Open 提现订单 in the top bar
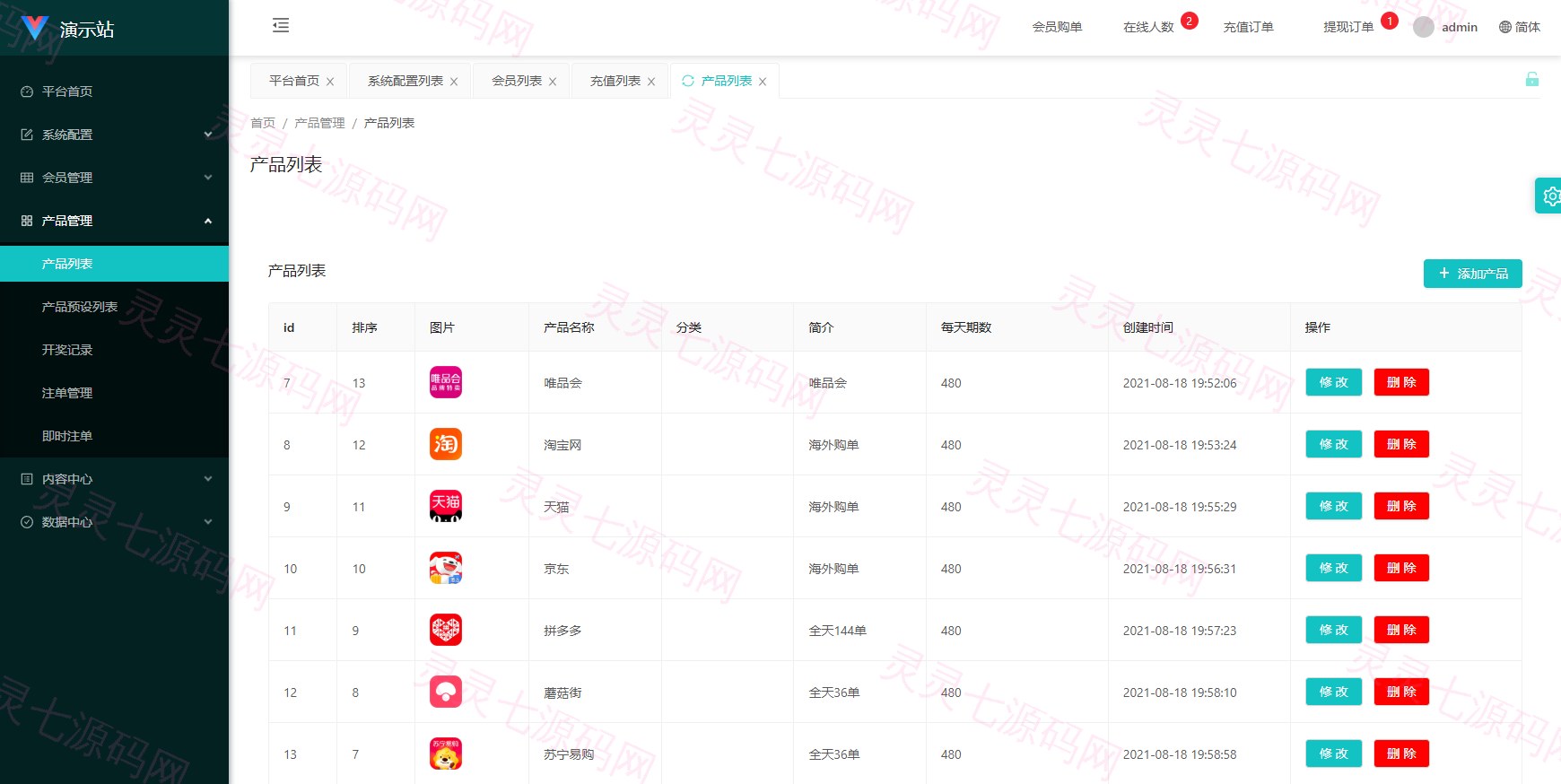The width and height of the screenshot is (1561, 784). coord(1348,27)
